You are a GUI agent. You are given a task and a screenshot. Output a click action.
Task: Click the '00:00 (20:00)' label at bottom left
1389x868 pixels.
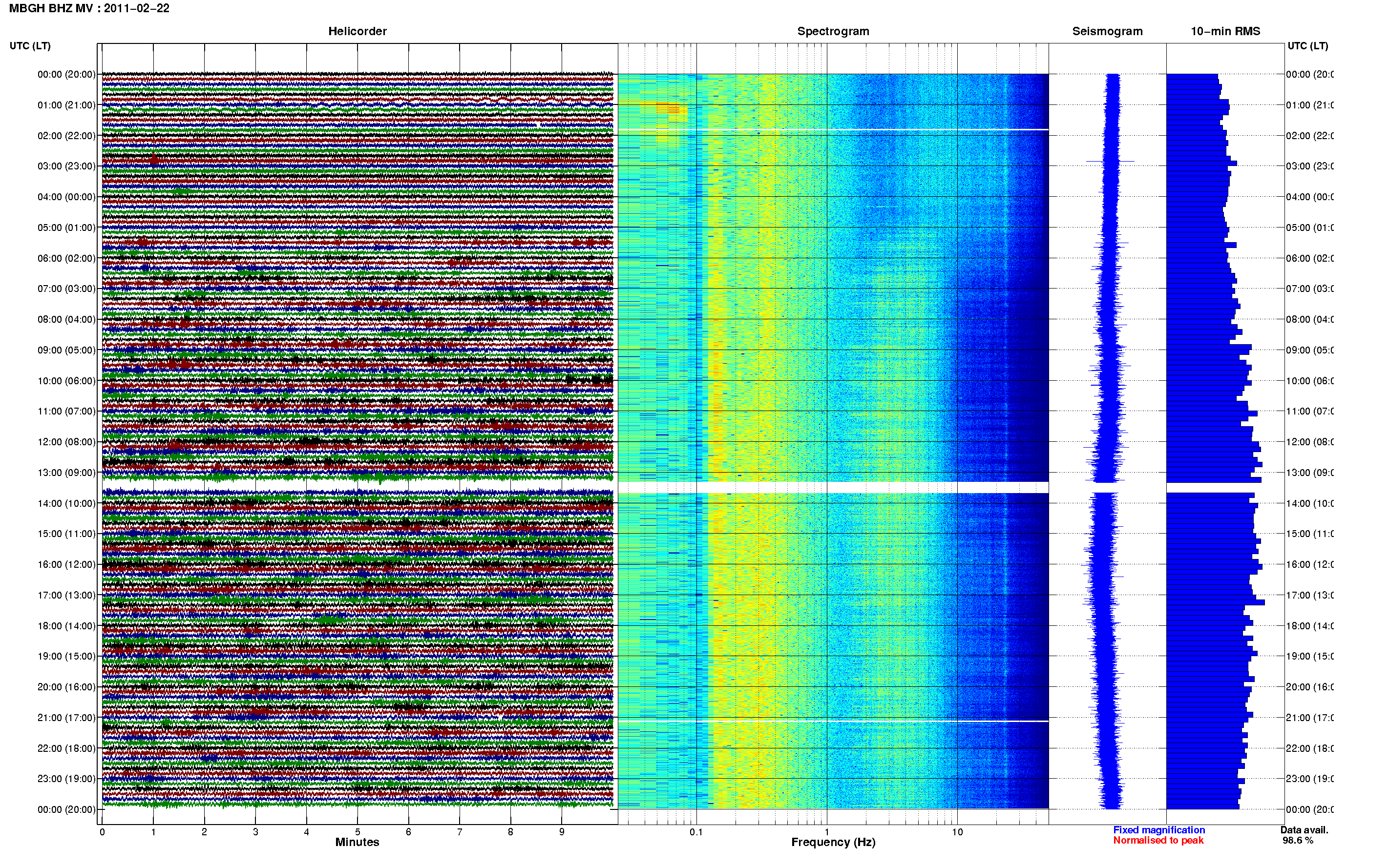coord(66,810)
